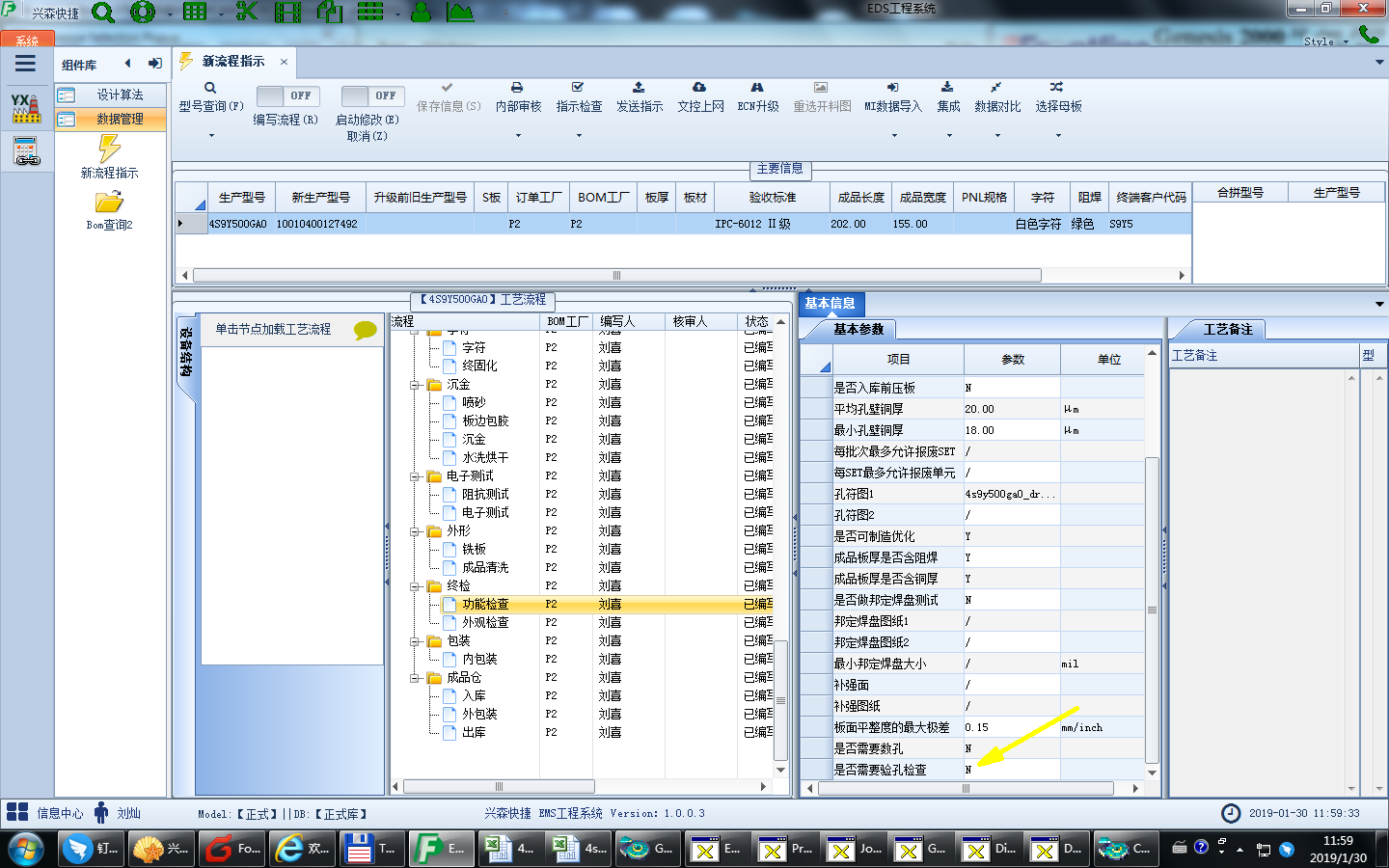Click the green phone icon

[1369, 34]
